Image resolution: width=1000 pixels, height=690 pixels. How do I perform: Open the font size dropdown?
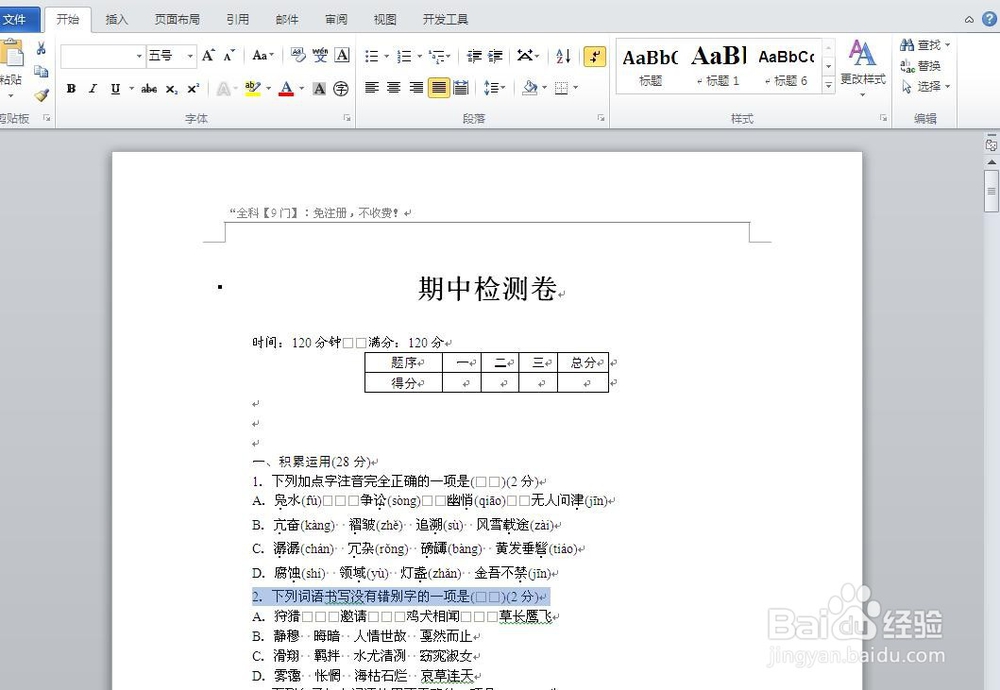[x=189, y=55]
